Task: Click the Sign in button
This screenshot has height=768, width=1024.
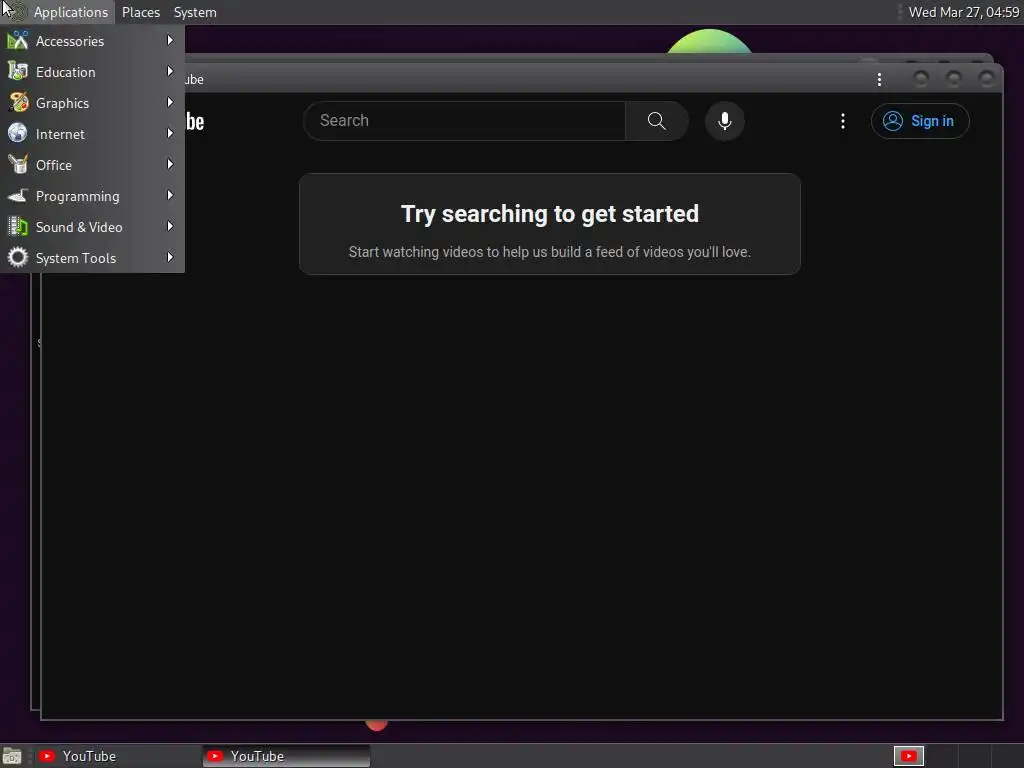Action: coord(920,121)
